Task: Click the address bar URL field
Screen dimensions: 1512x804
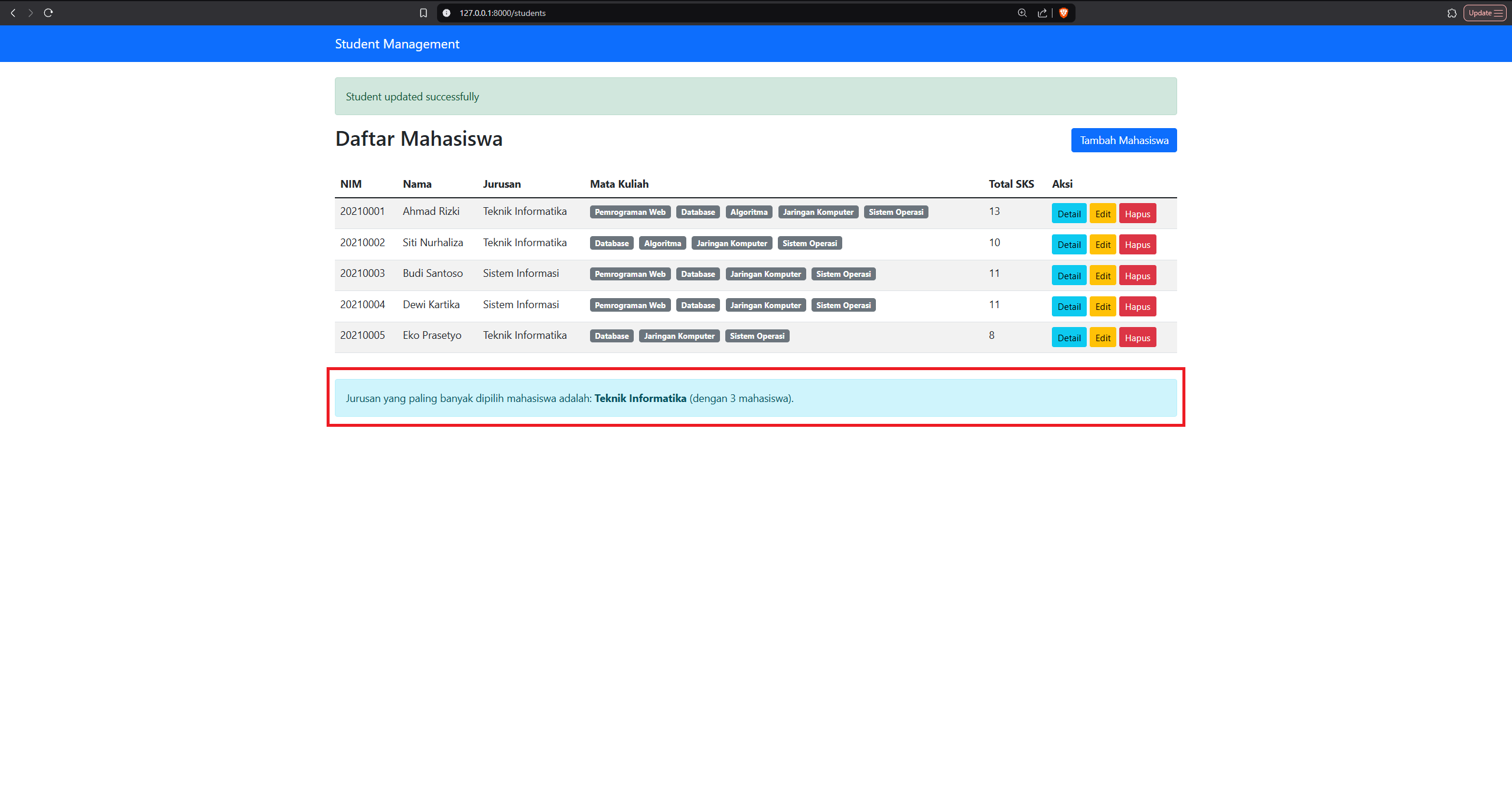Action: [709, 13]
